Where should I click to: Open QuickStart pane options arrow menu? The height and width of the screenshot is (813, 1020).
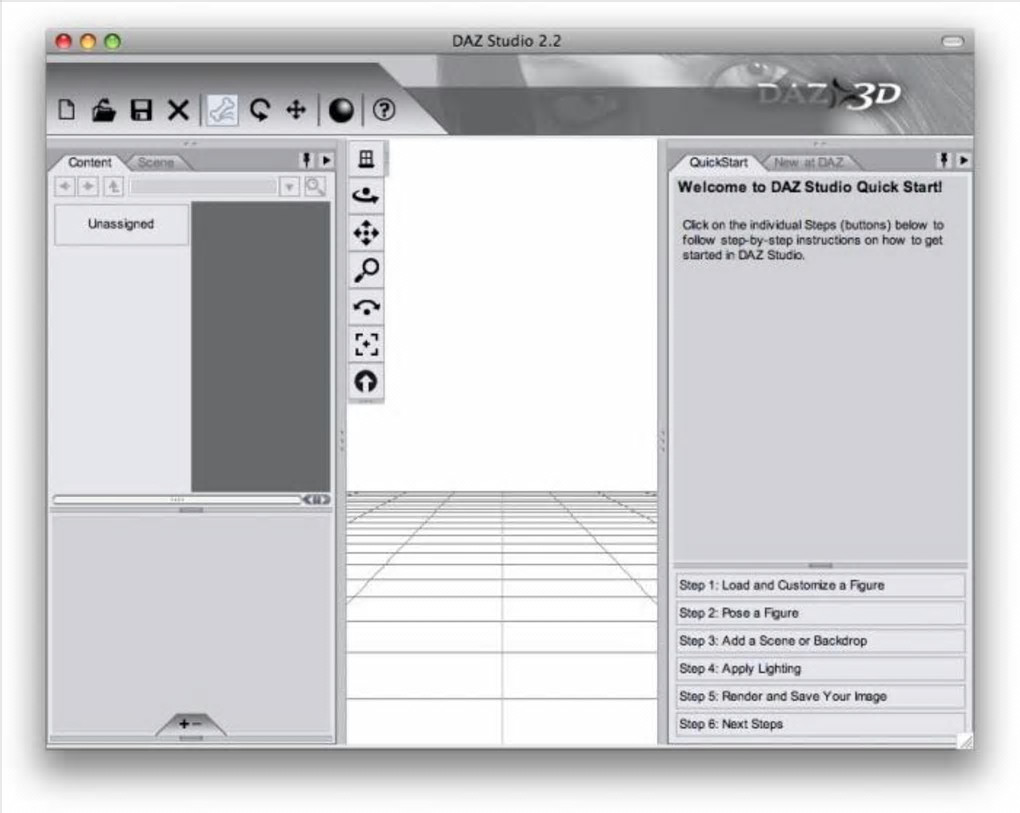963,160
